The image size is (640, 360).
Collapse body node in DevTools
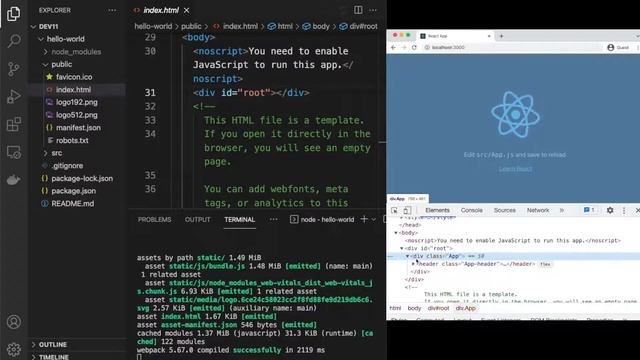[396, 233]
